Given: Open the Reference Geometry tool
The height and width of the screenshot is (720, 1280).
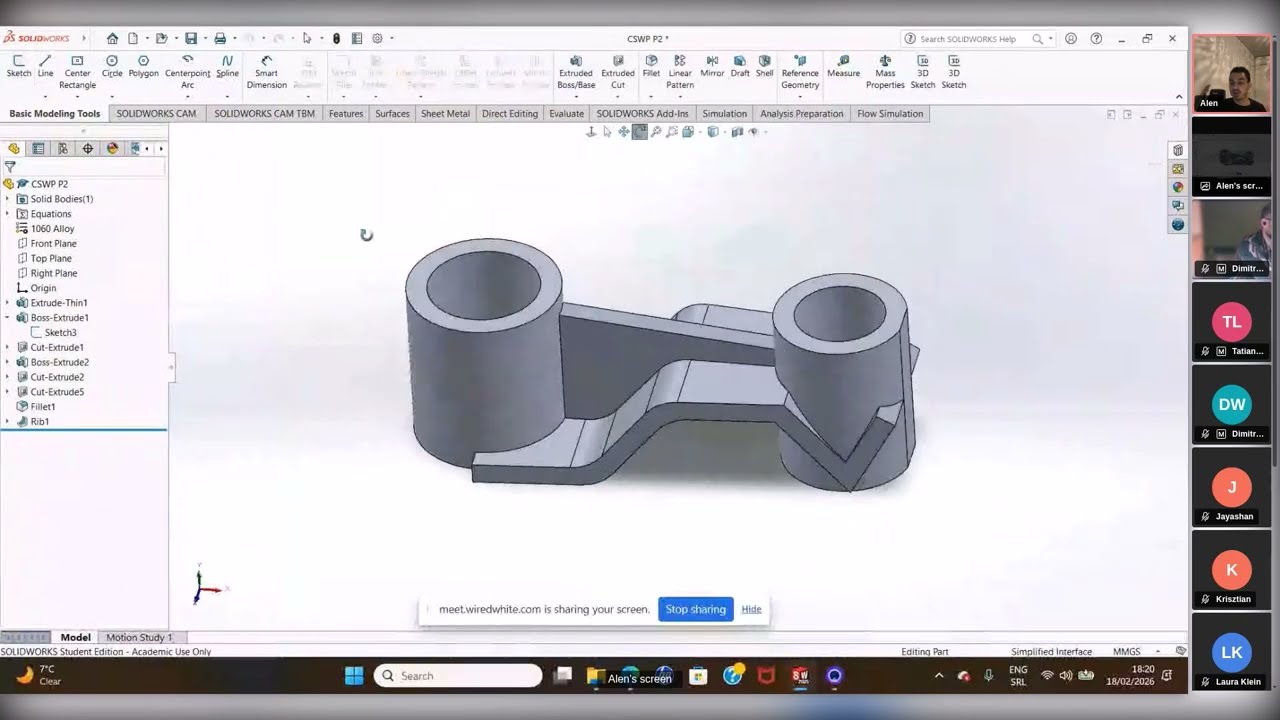Looking at the screenshot, I should pyautogui.click(x=800, y=72).
